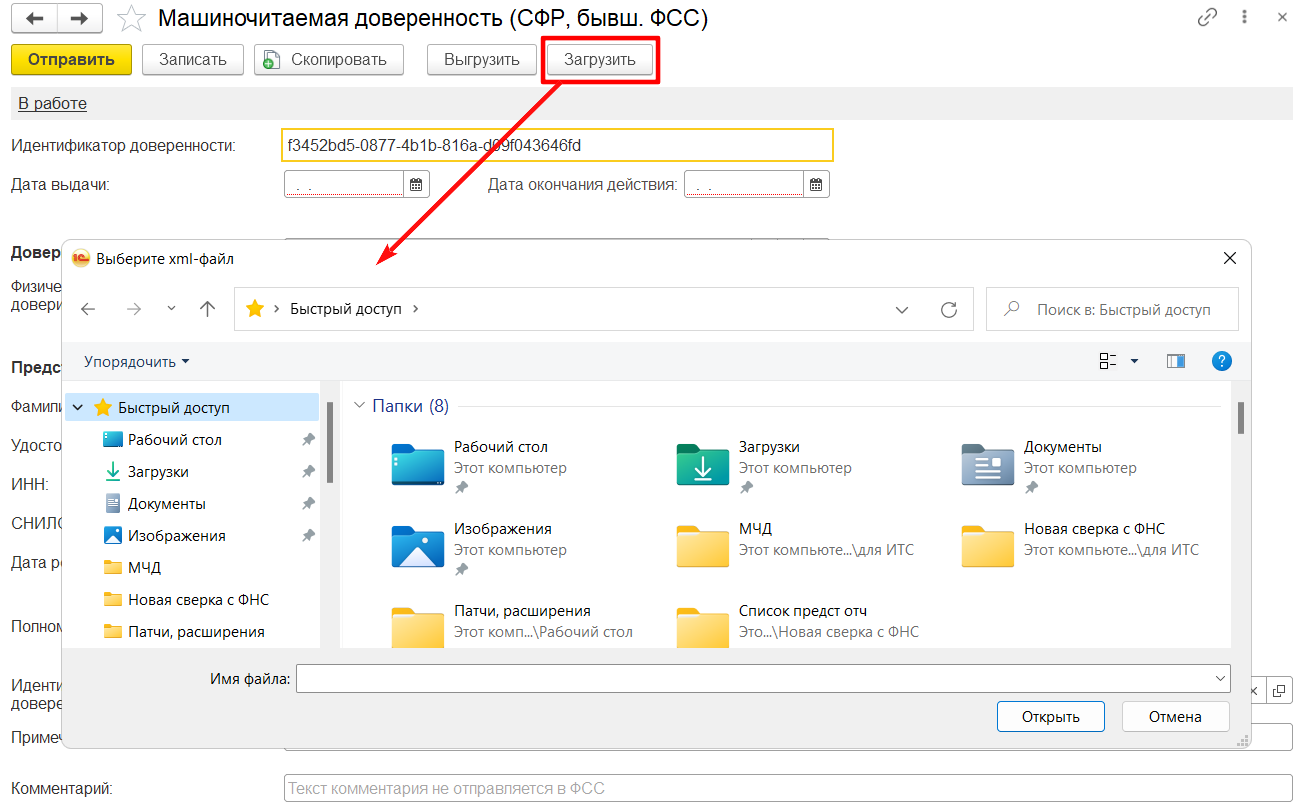Click the Идентификатор доверенности field
This screenshot has height=812, width=1305.
[558, 145]
